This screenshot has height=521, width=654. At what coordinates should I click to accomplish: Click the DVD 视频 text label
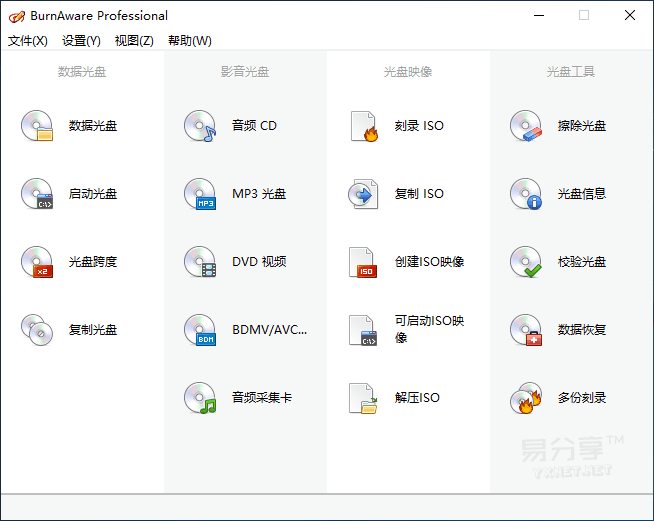click(x=259, y=262)
